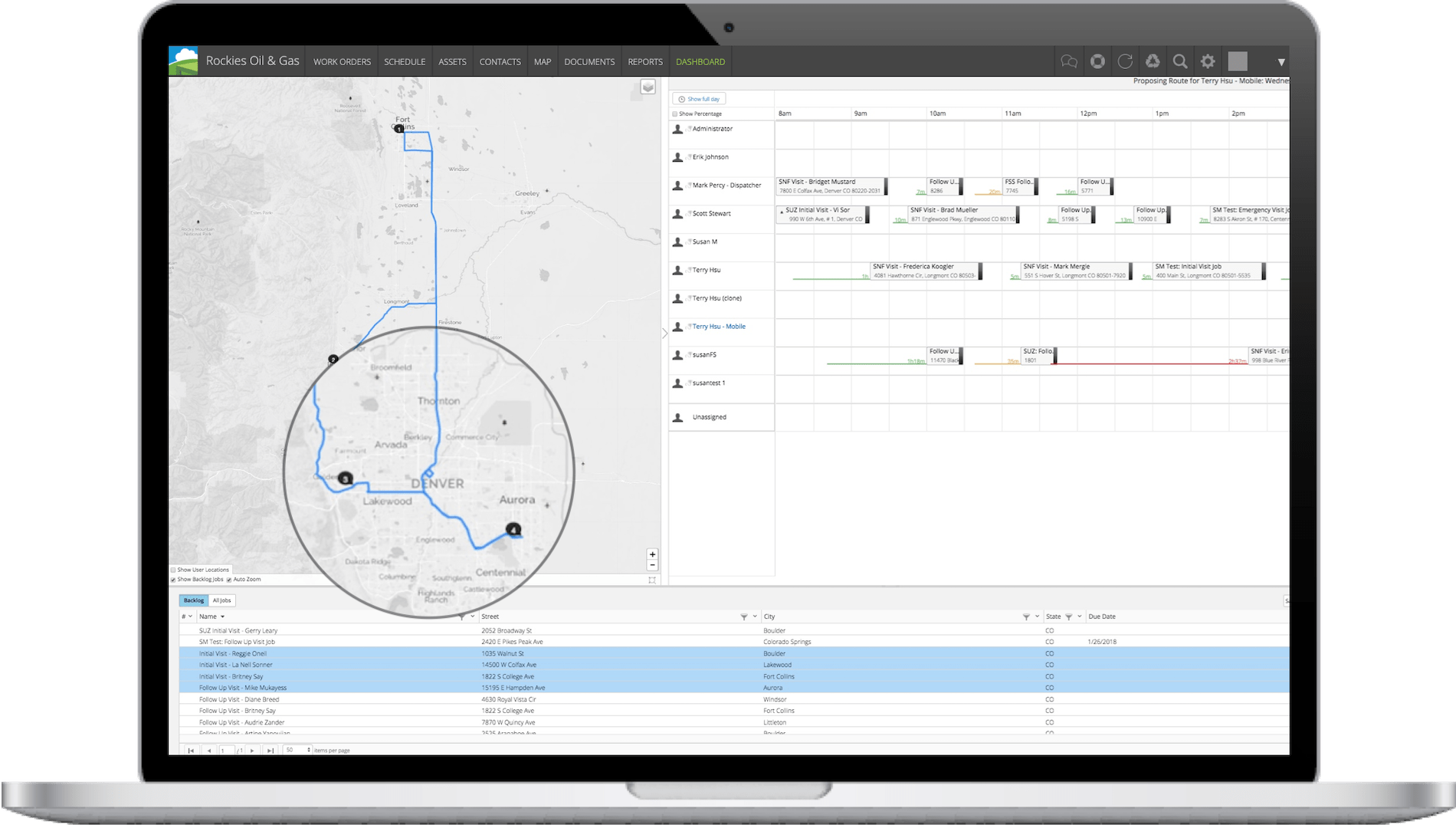Select the highlighted backlog row Initial Visit - Britney Say
1456x825 pixels.
tap(230, 676)
